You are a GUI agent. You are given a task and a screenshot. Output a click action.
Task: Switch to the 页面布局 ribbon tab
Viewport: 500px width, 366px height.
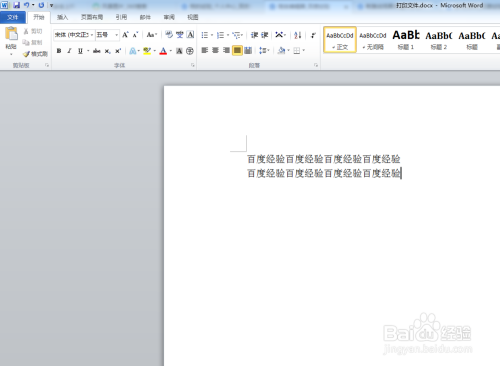click(92, 17)
